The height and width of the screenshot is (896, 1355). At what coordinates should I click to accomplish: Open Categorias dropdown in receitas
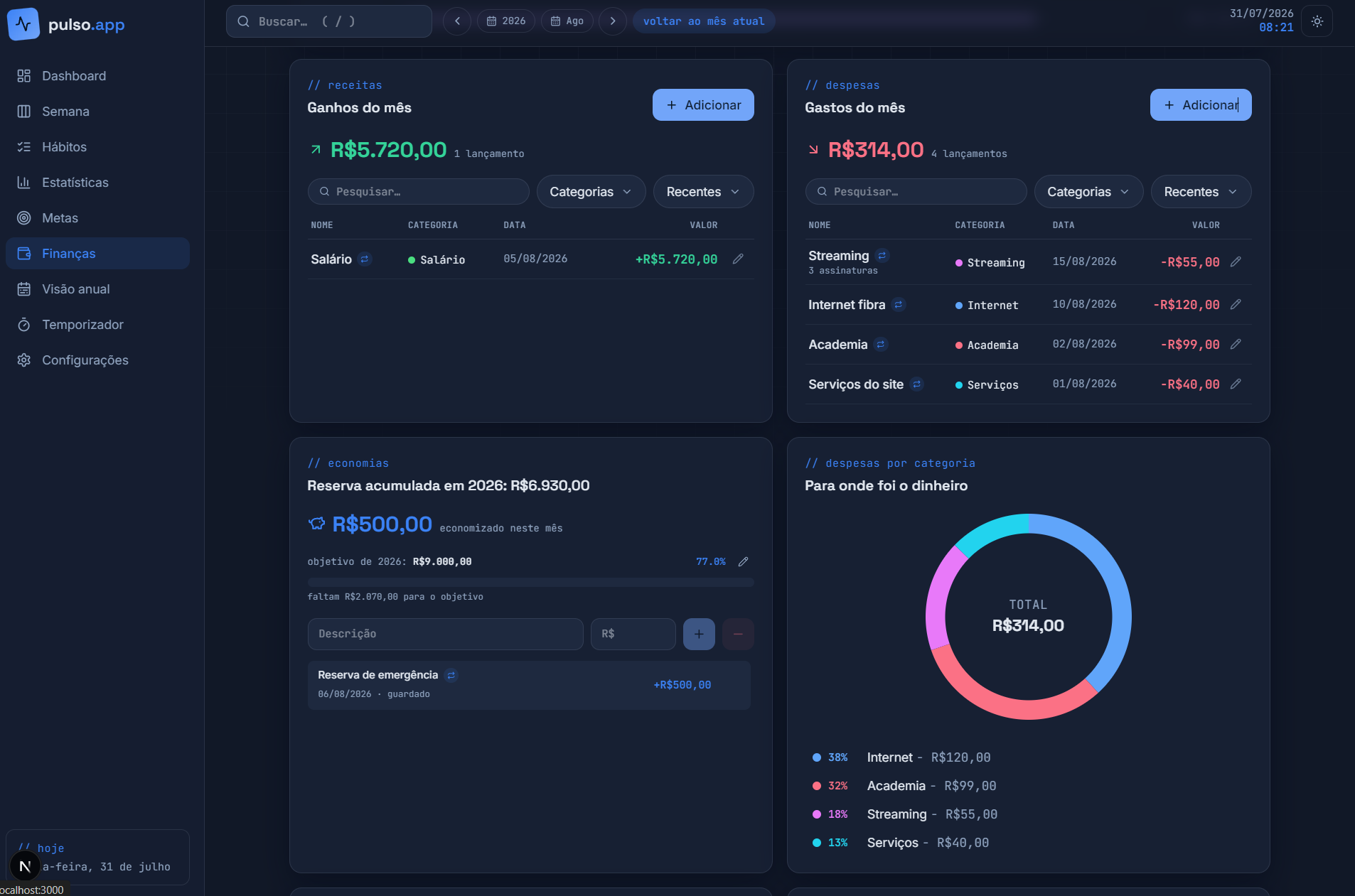point(591,192)
